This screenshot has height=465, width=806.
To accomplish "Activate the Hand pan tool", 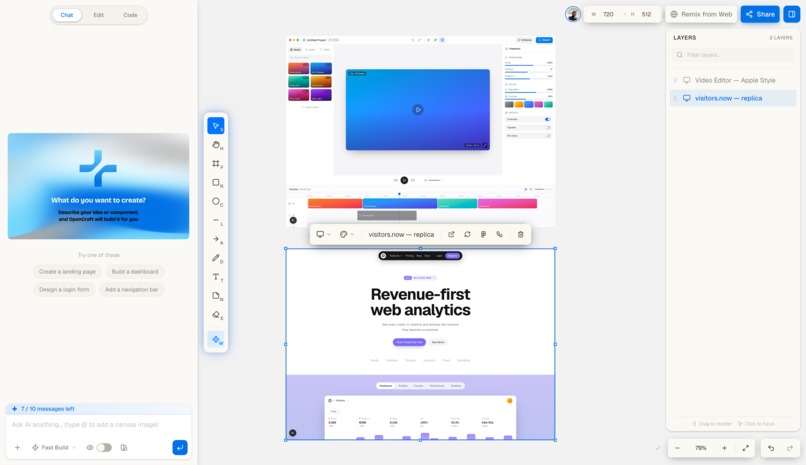I will [x=216, y=145].
